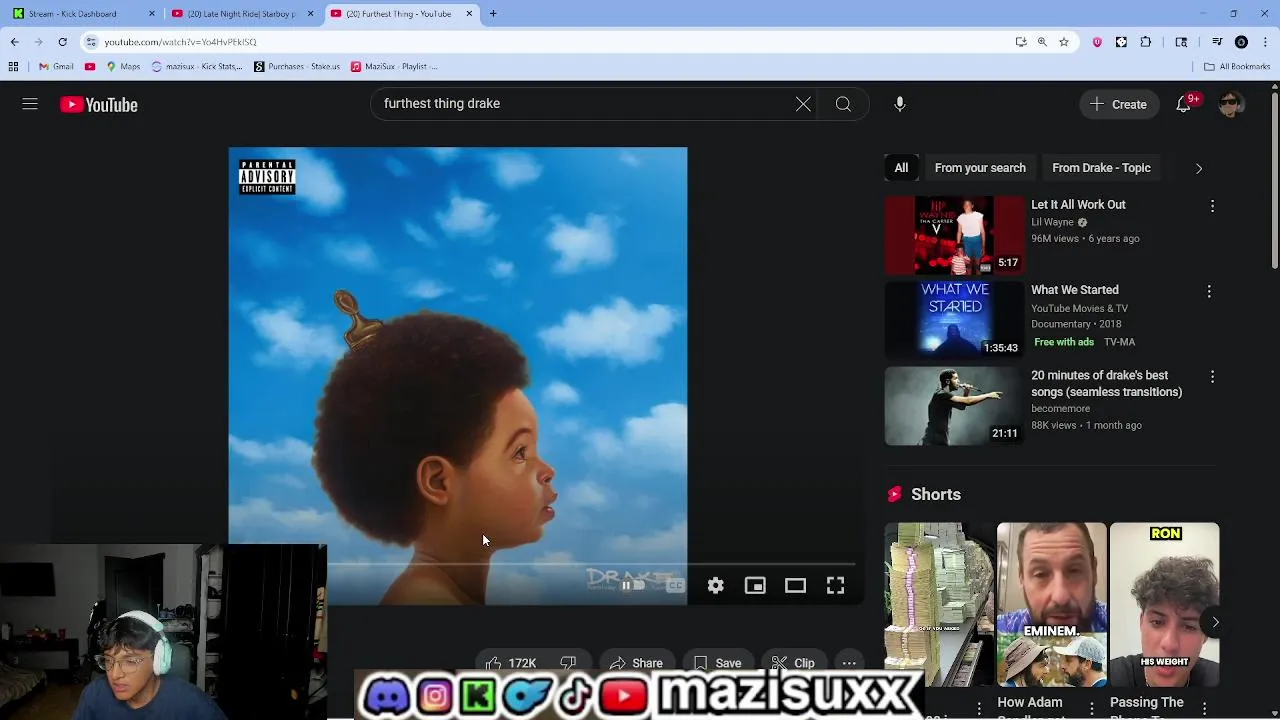
Task: Open the video player settings gear
Action: 715,586
